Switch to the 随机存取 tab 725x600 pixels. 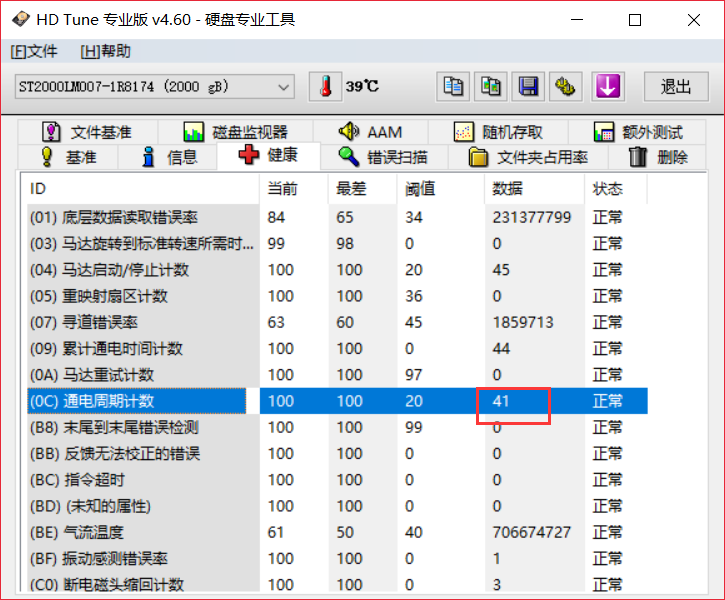pyautogui.click(x=498, y=132)
